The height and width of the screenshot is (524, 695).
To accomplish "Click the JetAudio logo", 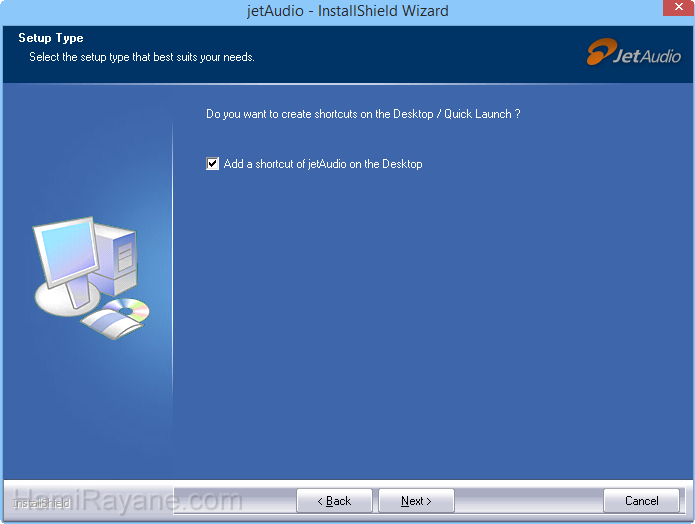I will click(634, 52).
